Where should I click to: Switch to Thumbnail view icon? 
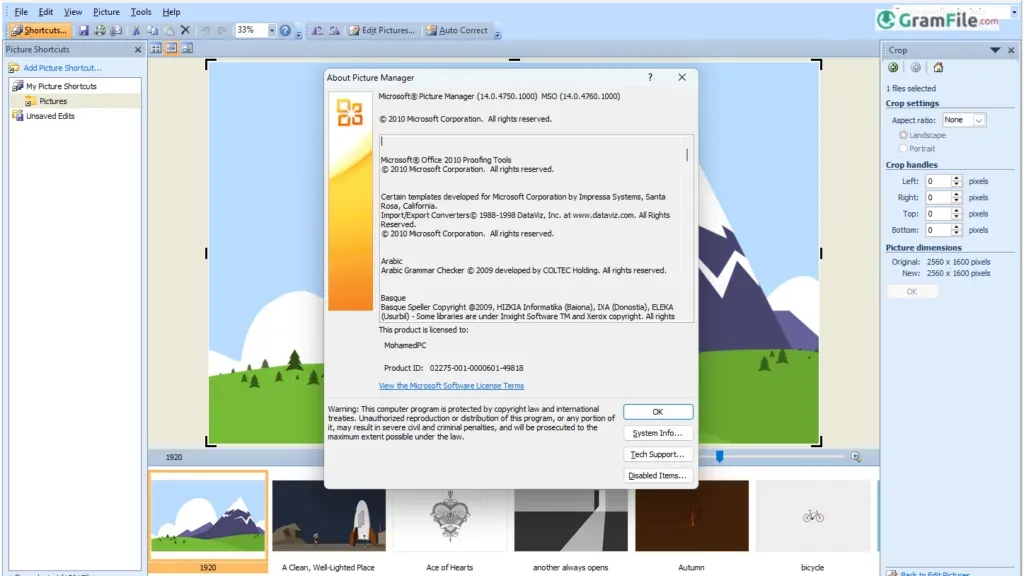(156, 48)
